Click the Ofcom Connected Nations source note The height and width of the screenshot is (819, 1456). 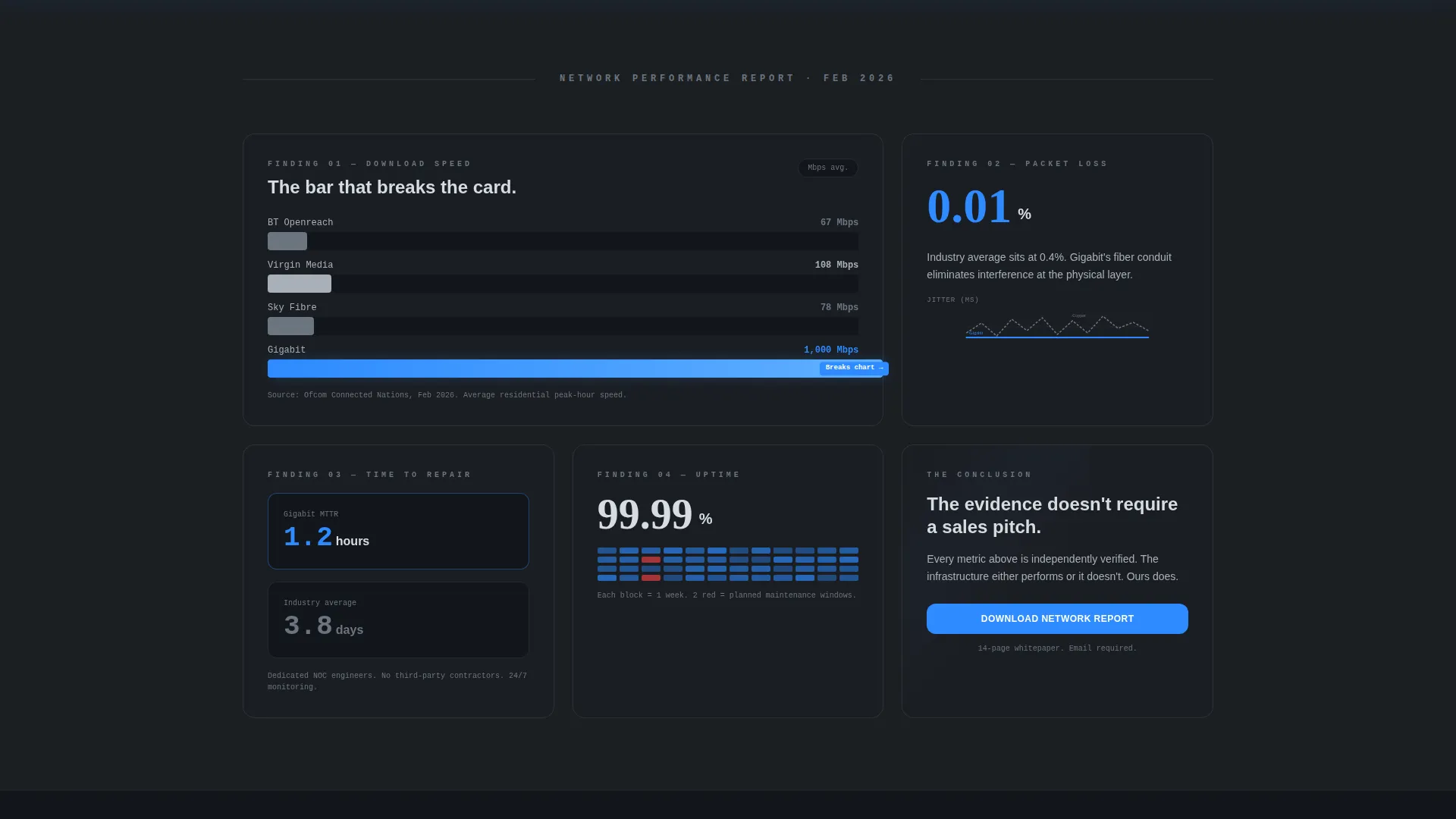447,395
